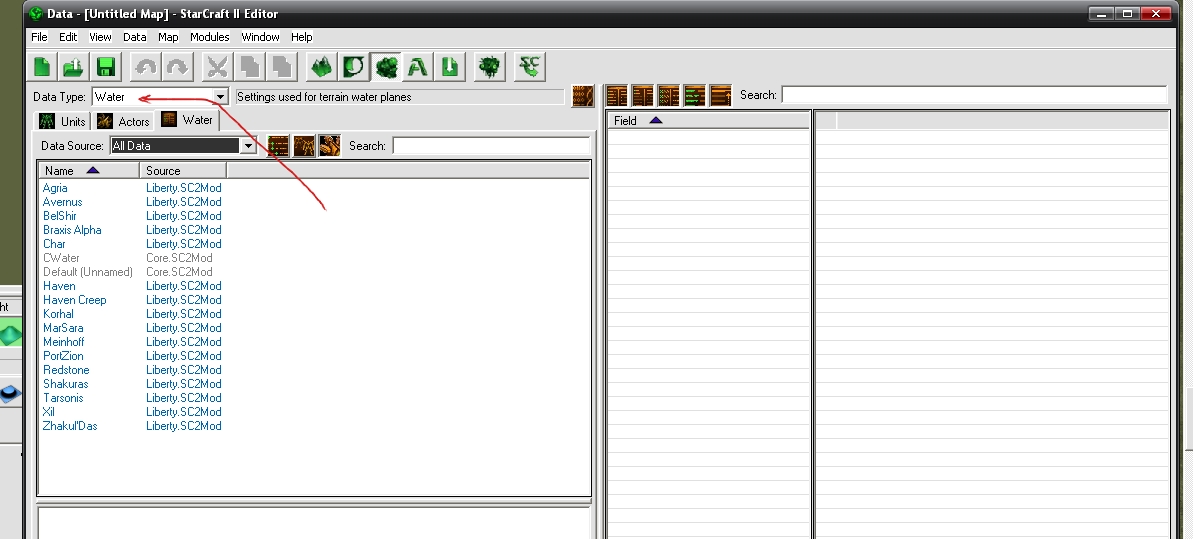The height and width of the screenshot is (539, 1193).
Task: Open the Import module down-arrow icon
Action: pyautogui.click(x=450, y=67)
